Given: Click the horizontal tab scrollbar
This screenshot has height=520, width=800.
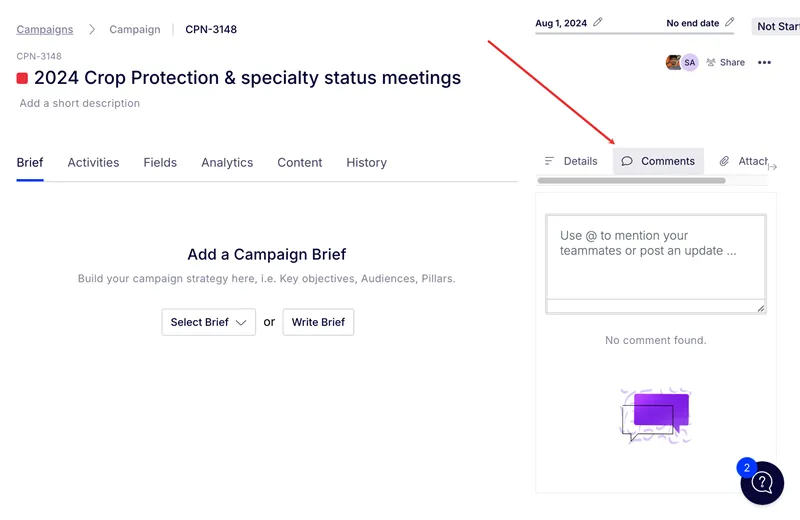Looking at the screenshot, I should pos(631,181).
